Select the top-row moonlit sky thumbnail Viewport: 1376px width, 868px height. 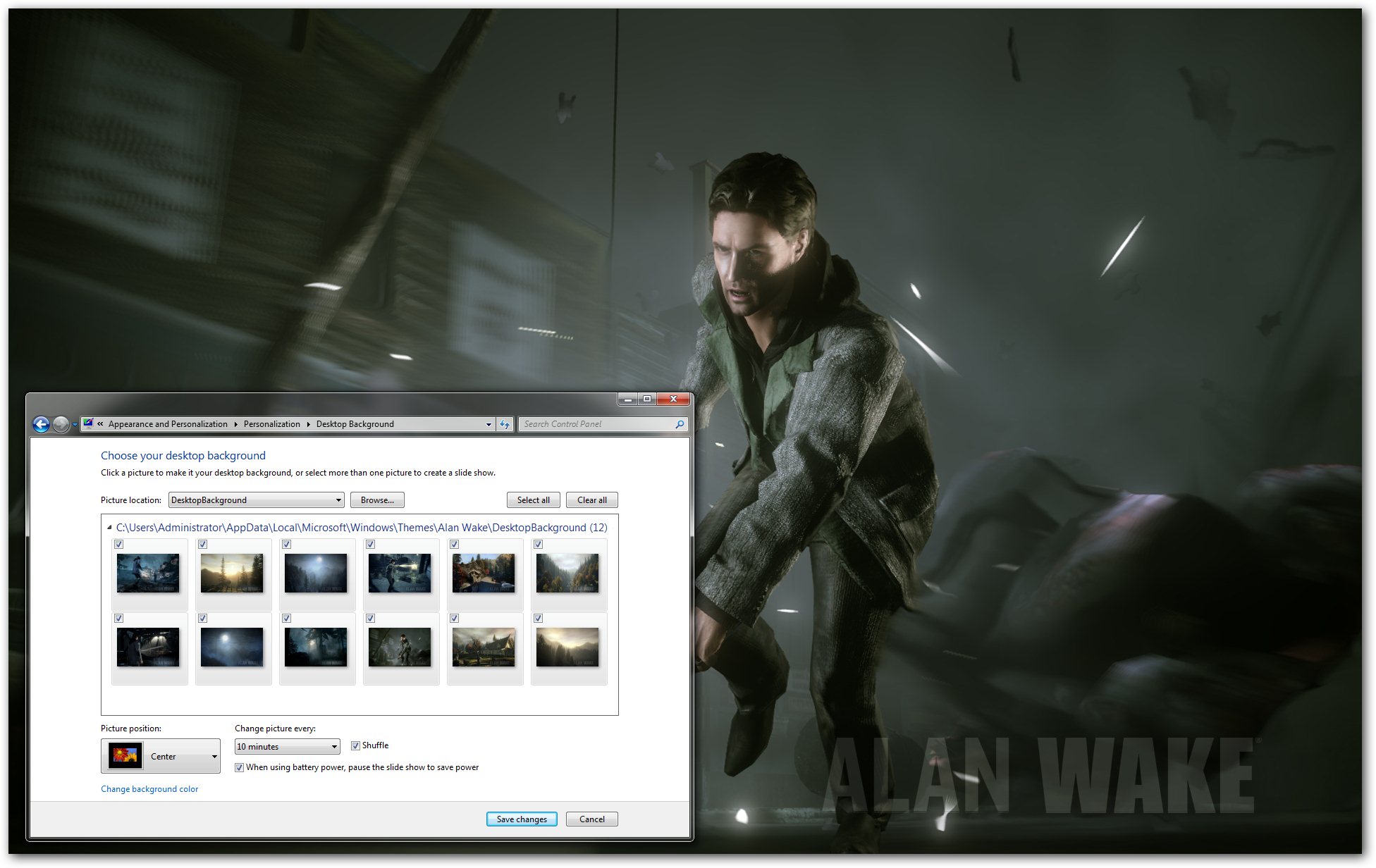point(316,573)
